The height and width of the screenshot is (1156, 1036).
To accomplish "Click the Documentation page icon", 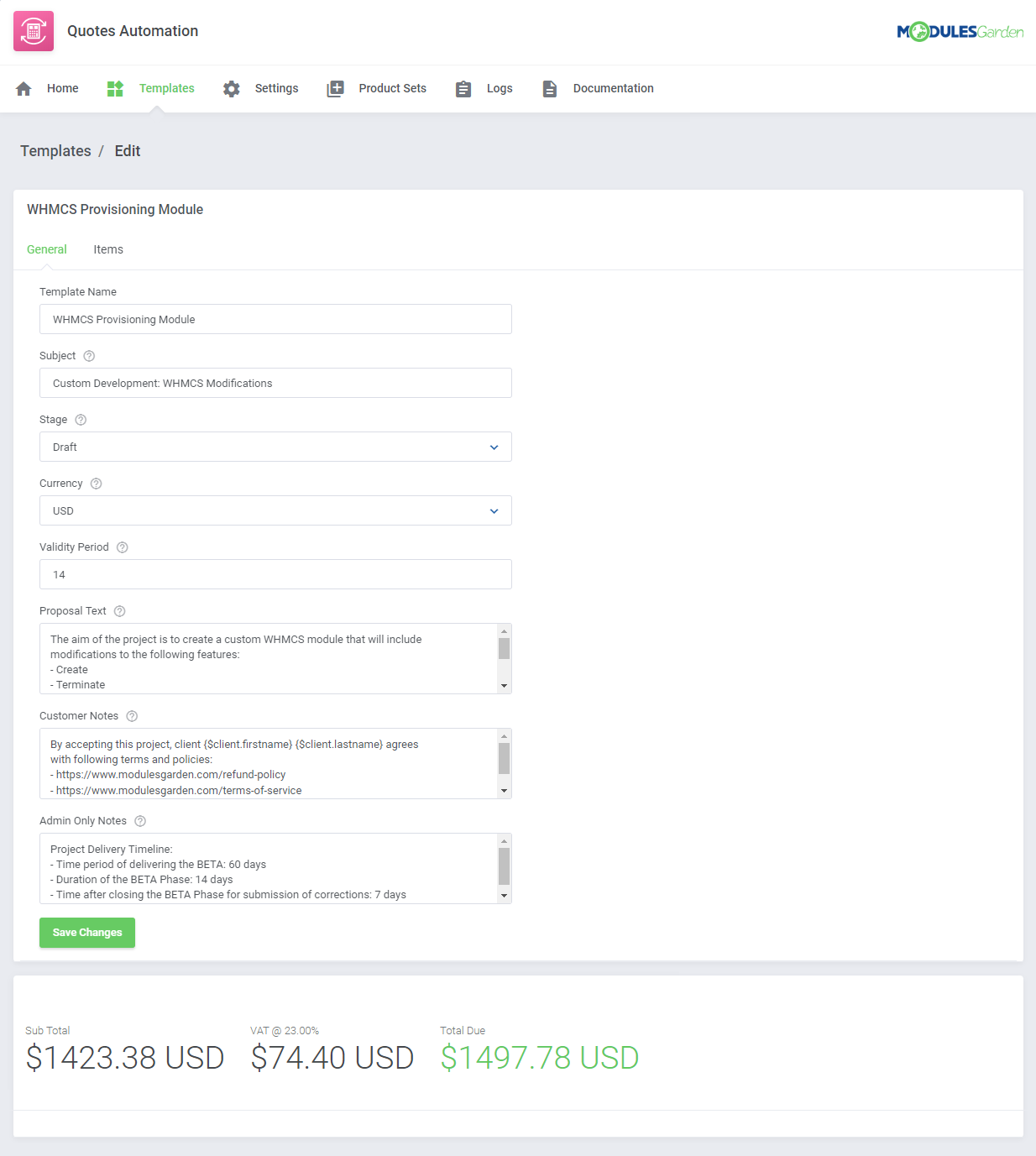I will coord(550,88).
